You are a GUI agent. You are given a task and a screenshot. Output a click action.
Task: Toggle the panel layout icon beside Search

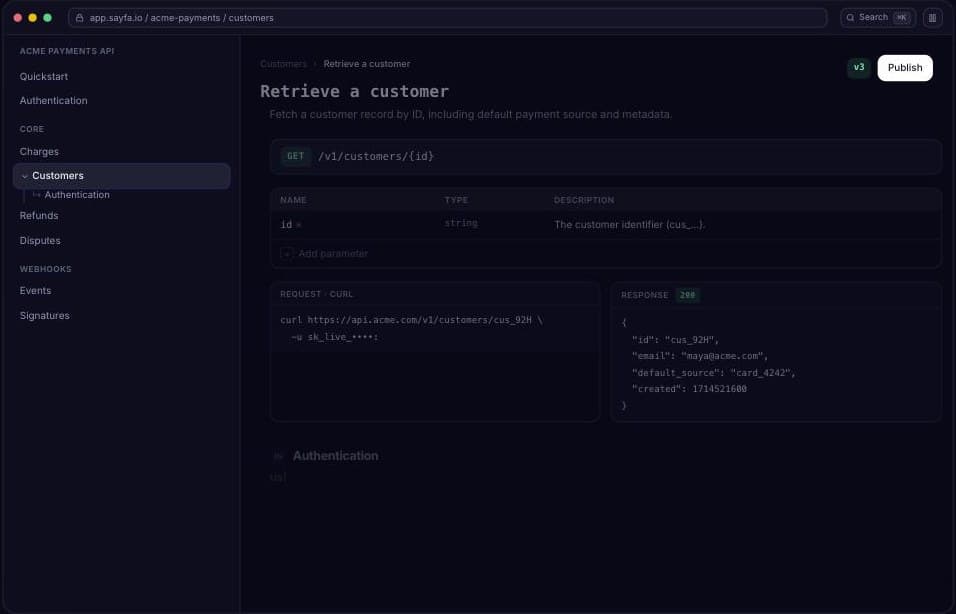coord(932,18)
